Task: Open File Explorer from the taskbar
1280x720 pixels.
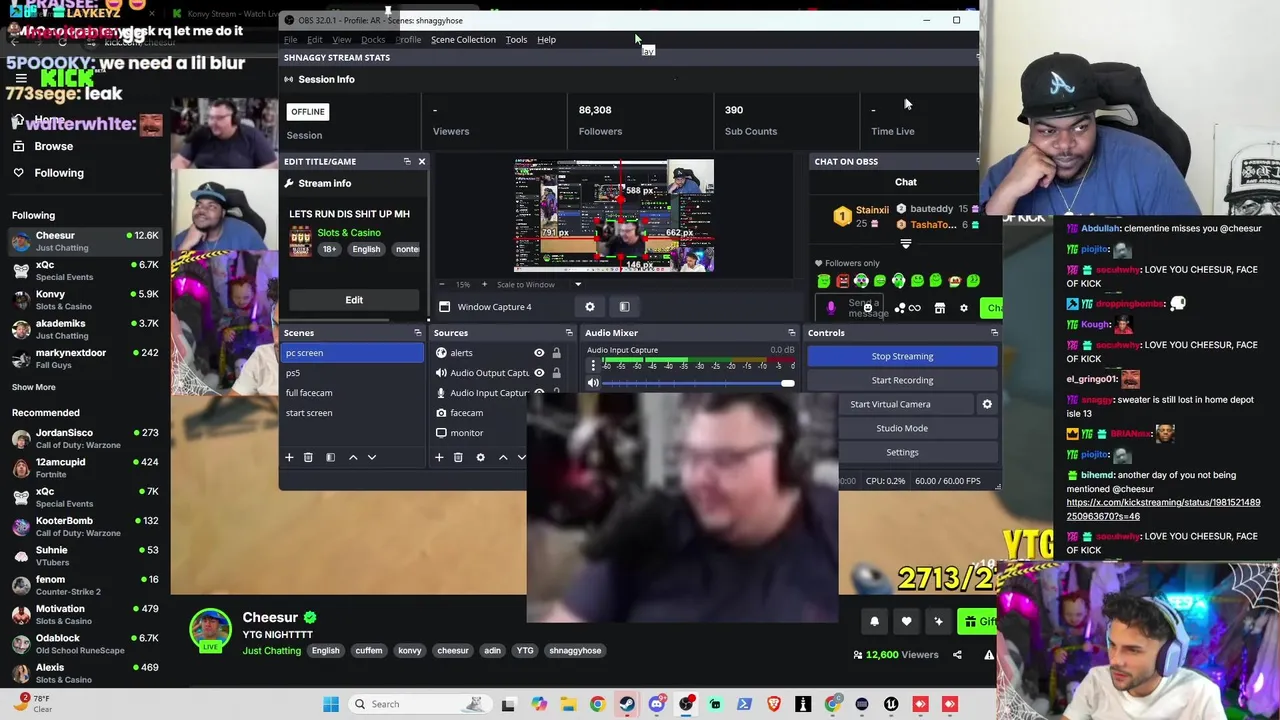Action: [x=568, y=704]
